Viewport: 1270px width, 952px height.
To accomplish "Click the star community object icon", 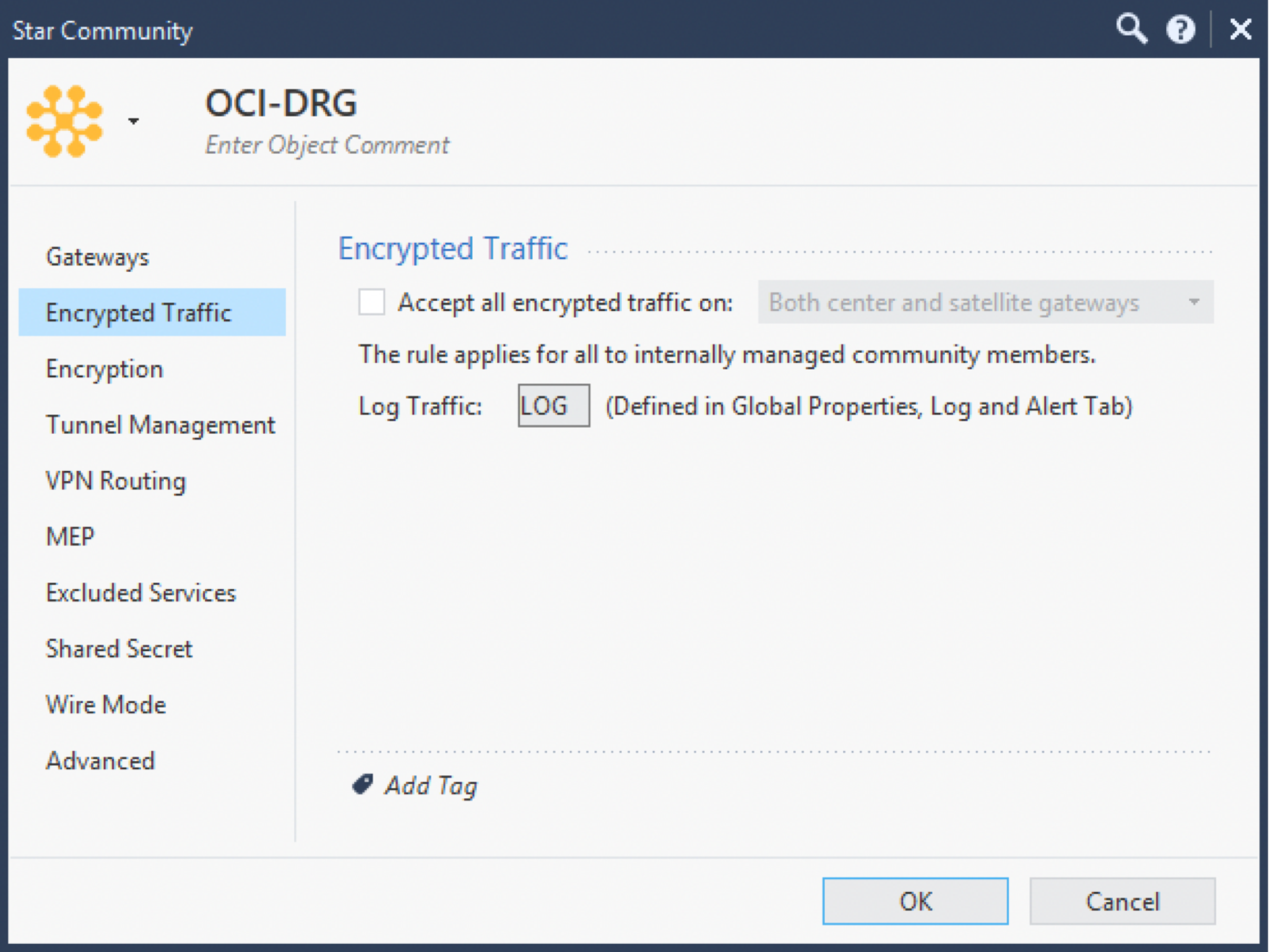I will 64,120.
